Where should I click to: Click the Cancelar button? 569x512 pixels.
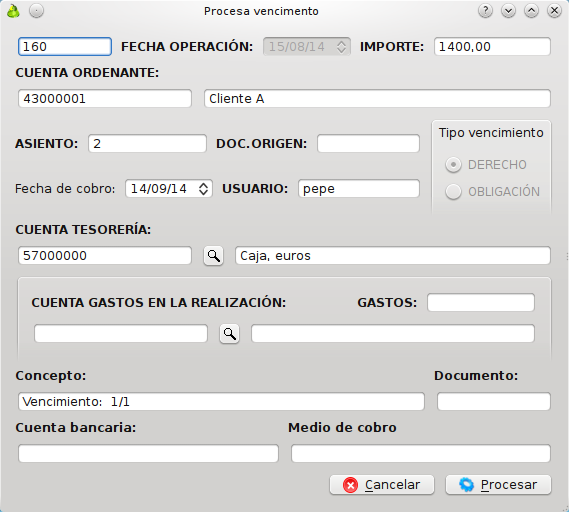(x=382, y=485)
